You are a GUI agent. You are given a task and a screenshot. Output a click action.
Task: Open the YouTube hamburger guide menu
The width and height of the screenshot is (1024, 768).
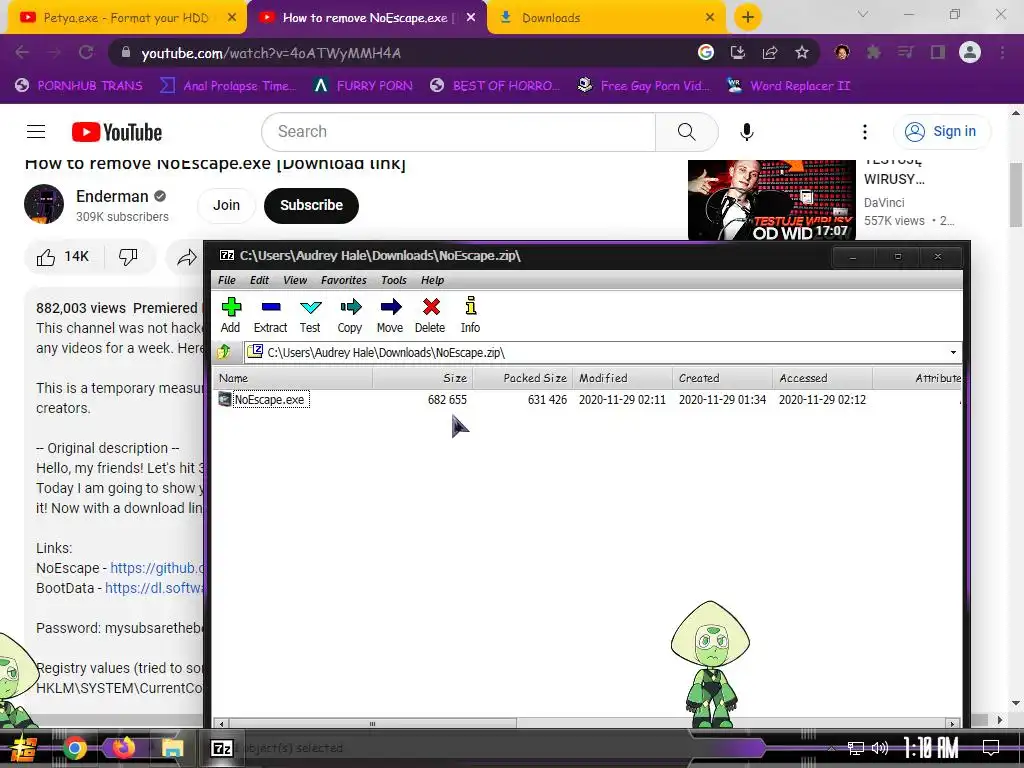[x=36, y=132]
